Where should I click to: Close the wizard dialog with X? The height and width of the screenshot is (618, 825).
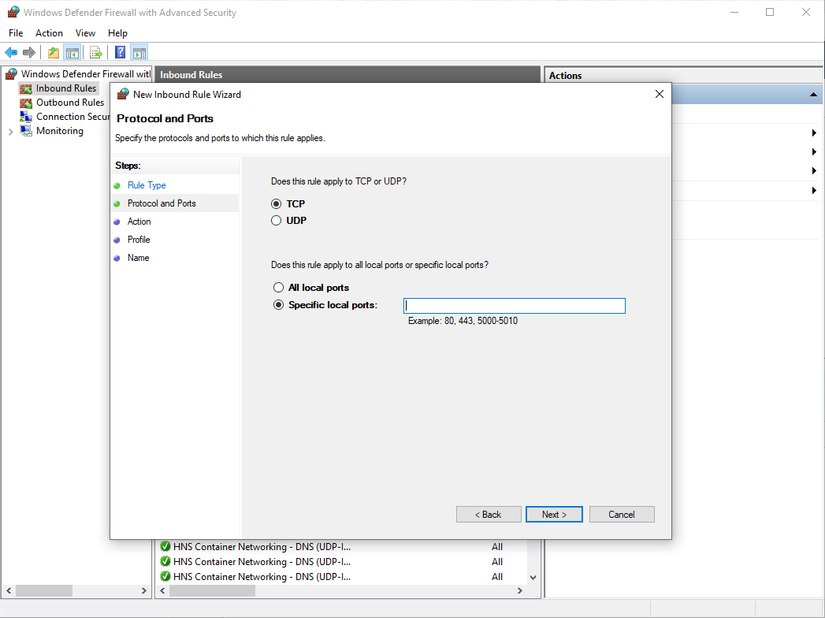[x=659, y=94]
